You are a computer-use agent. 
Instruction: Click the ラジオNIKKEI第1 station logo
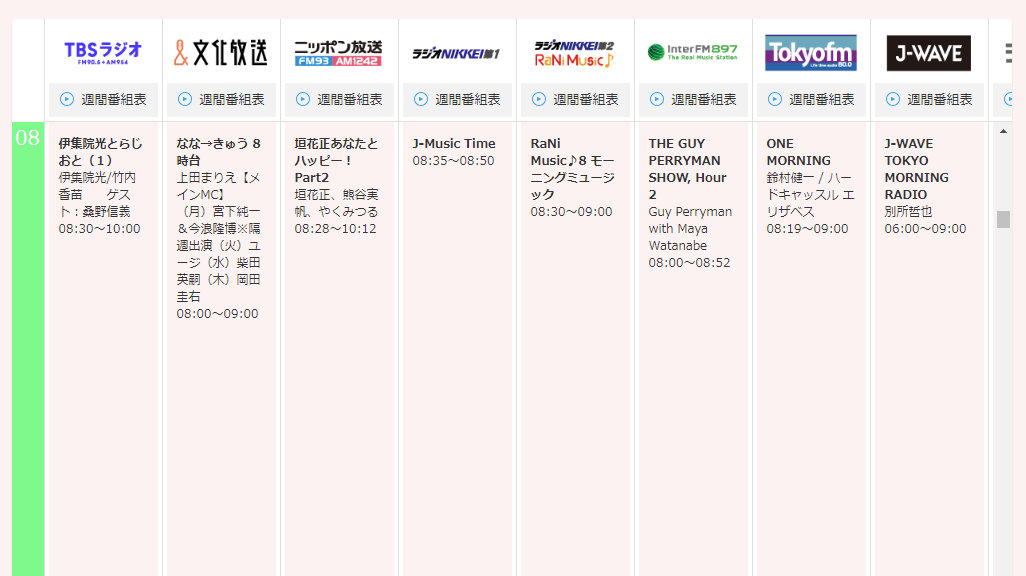[457, 52]
